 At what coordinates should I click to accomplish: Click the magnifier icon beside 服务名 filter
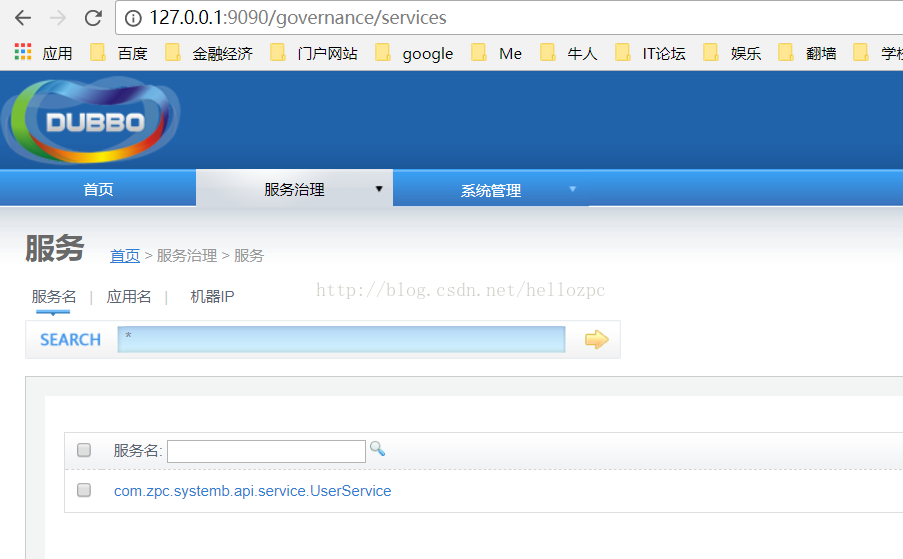[x=377, y=448]
